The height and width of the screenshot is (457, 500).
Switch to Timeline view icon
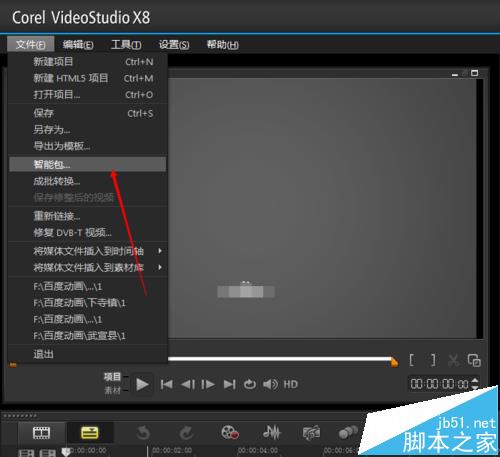(90, 433)
